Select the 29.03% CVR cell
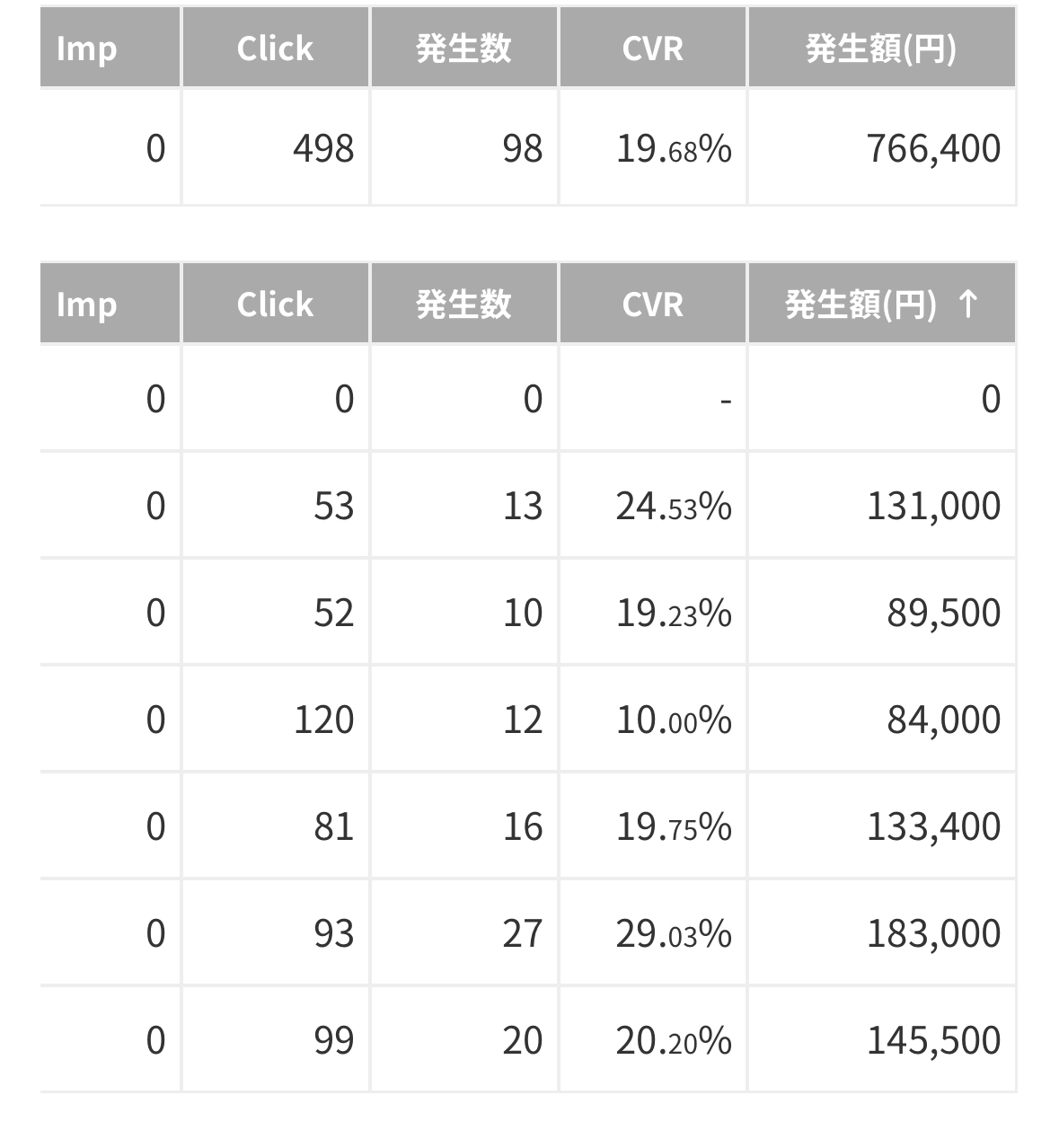 (x=673, y=933)
